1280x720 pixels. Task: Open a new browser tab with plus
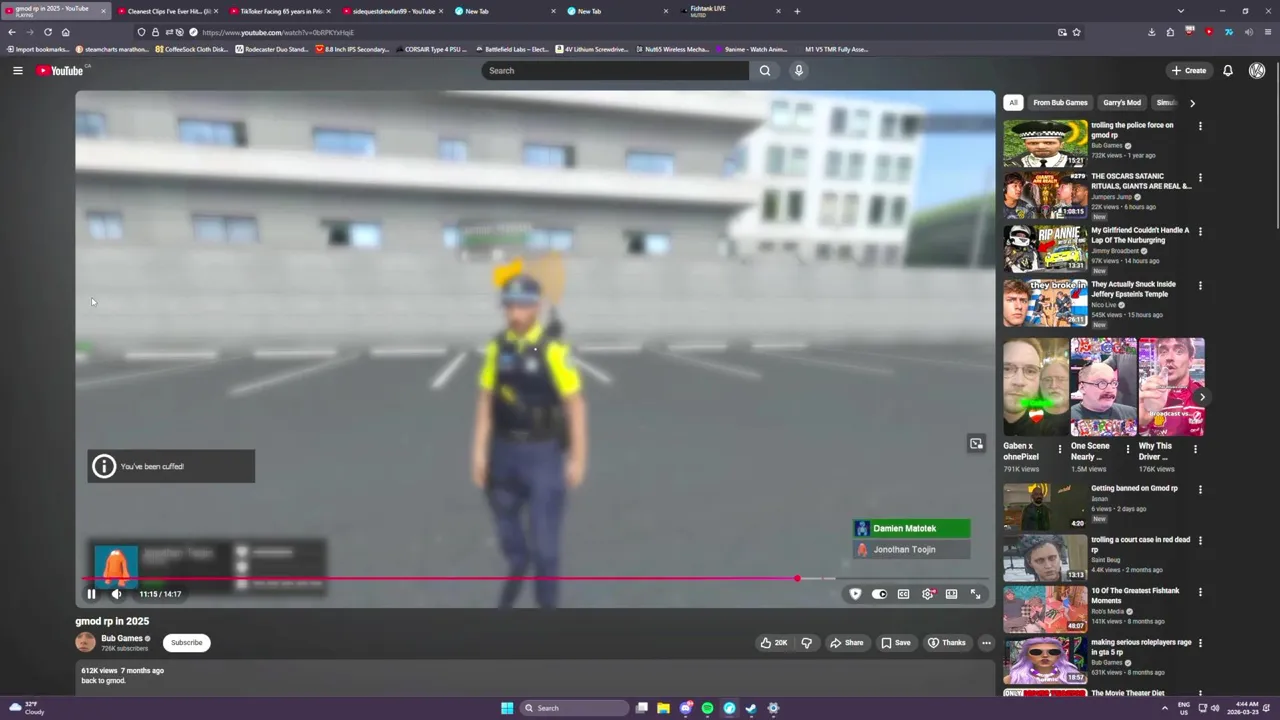pos(797,11)
